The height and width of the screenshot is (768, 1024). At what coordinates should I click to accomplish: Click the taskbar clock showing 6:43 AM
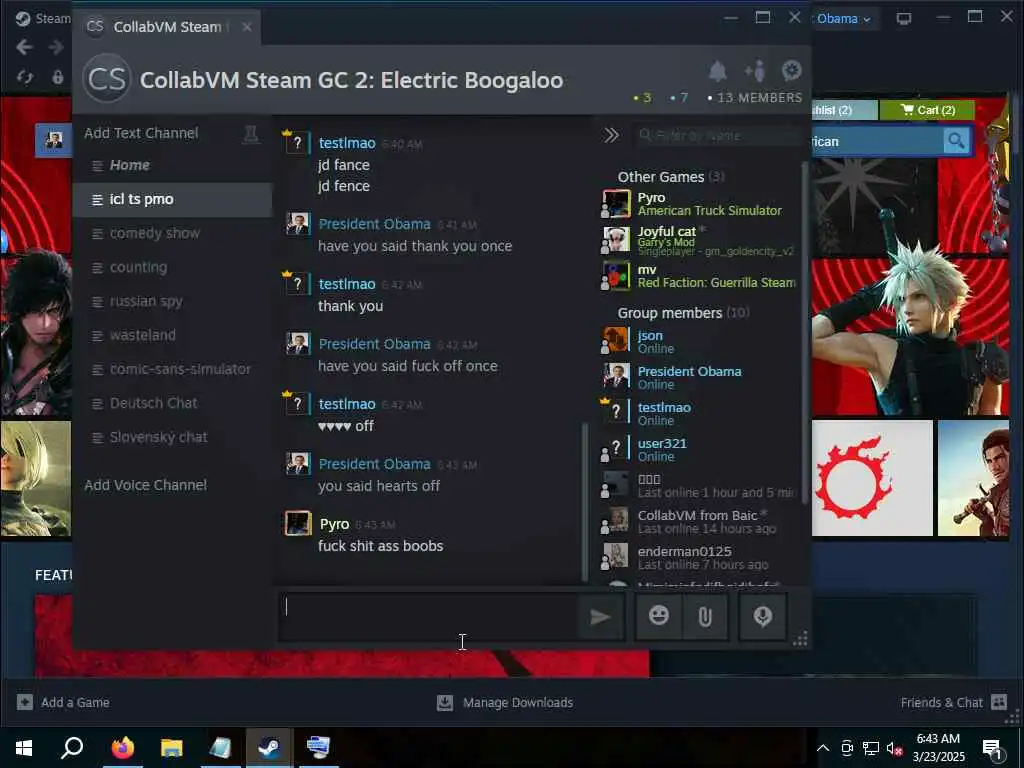point(938,748)
